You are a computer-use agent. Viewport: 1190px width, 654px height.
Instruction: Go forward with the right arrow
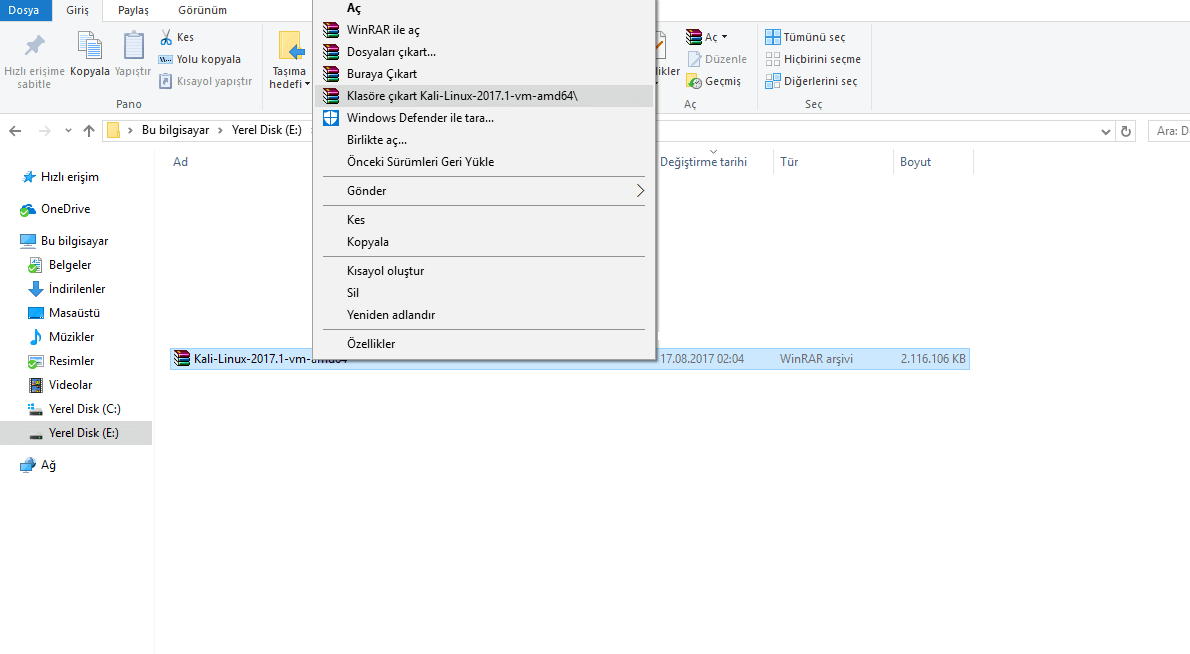pos(44,130)
